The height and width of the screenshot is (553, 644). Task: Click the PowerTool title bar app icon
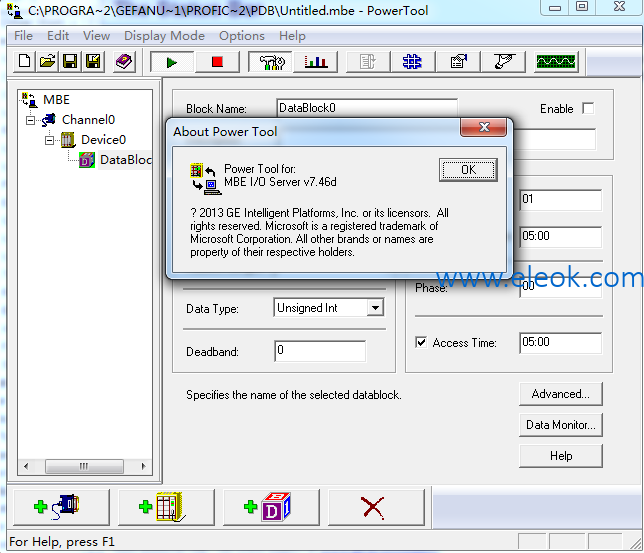(15, 11)
